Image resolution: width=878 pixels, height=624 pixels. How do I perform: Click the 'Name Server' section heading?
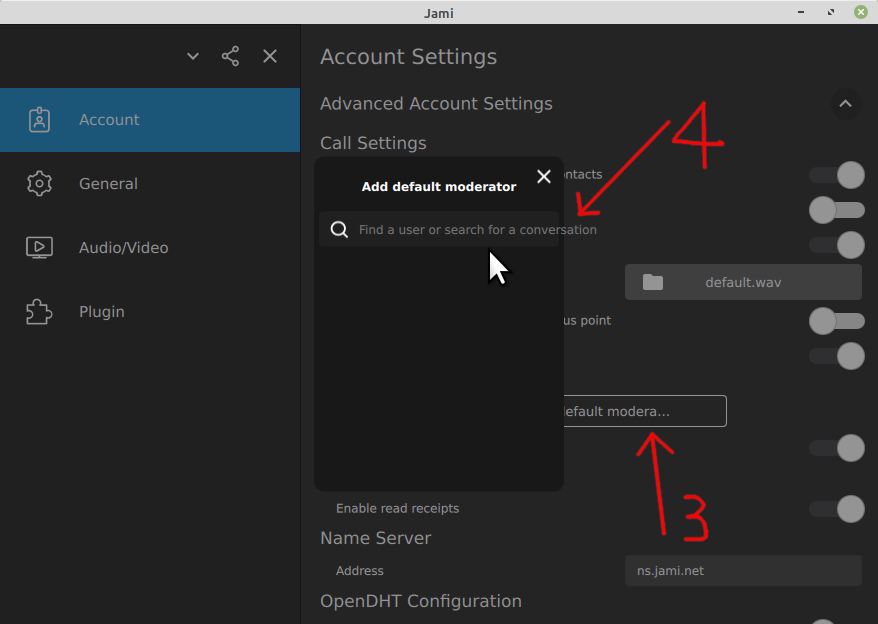tap(376, 538)
